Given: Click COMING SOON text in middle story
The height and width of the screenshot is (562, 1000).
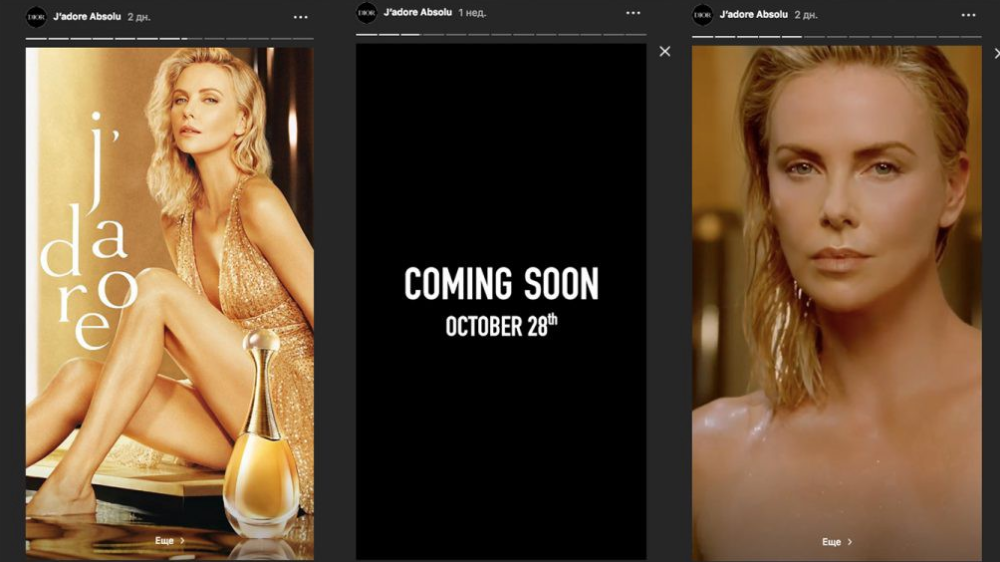Looking at the screenshot, I should coord(501,284).
